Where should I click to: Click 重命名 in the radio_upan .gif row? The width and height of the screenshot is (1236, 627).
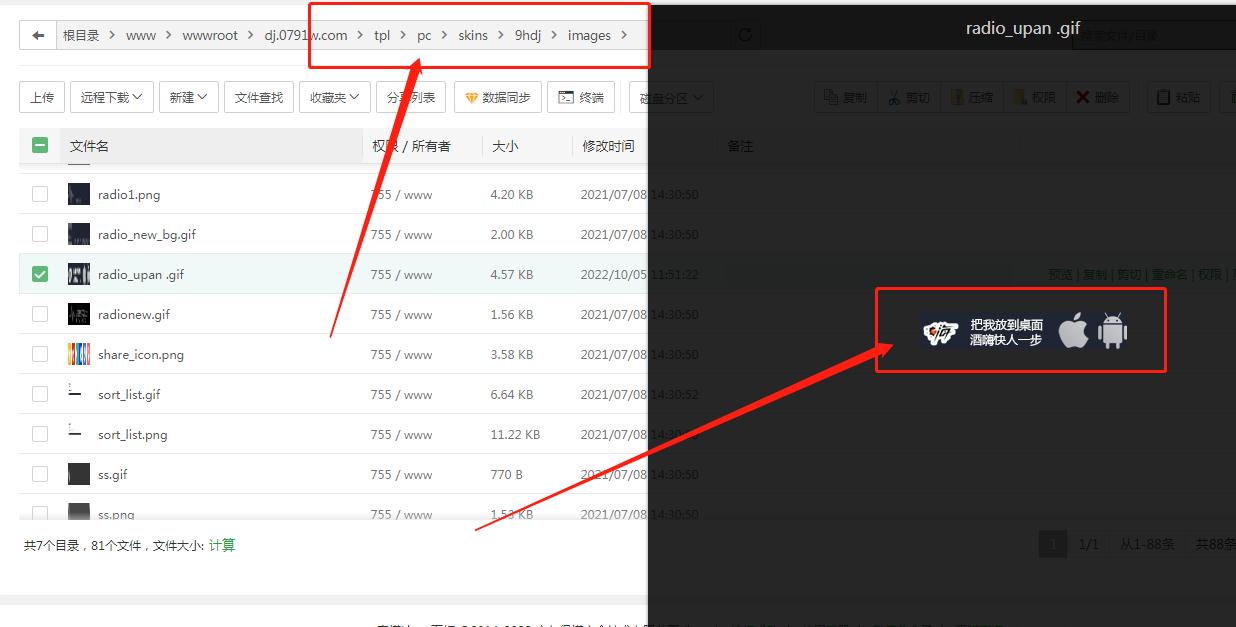point(1169,274)
